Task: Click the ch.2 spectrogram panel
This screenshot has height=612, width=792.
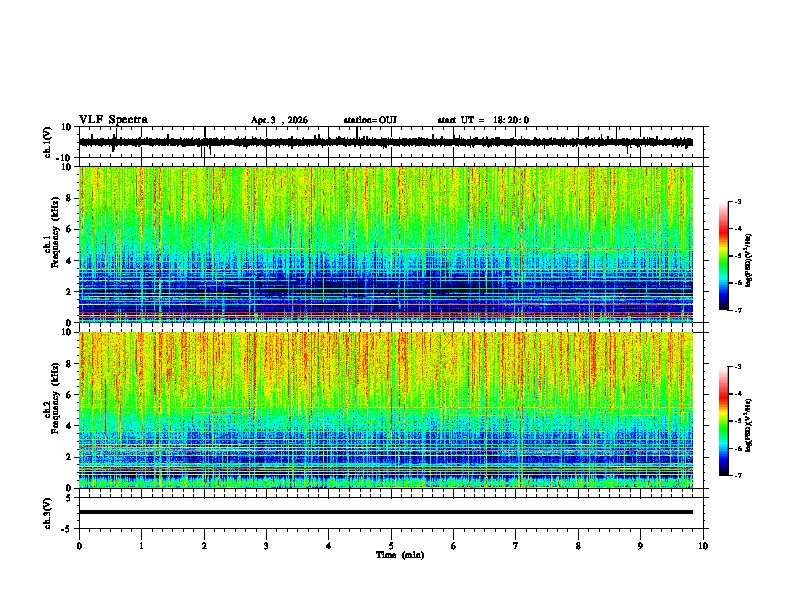Action: (386, 410)
